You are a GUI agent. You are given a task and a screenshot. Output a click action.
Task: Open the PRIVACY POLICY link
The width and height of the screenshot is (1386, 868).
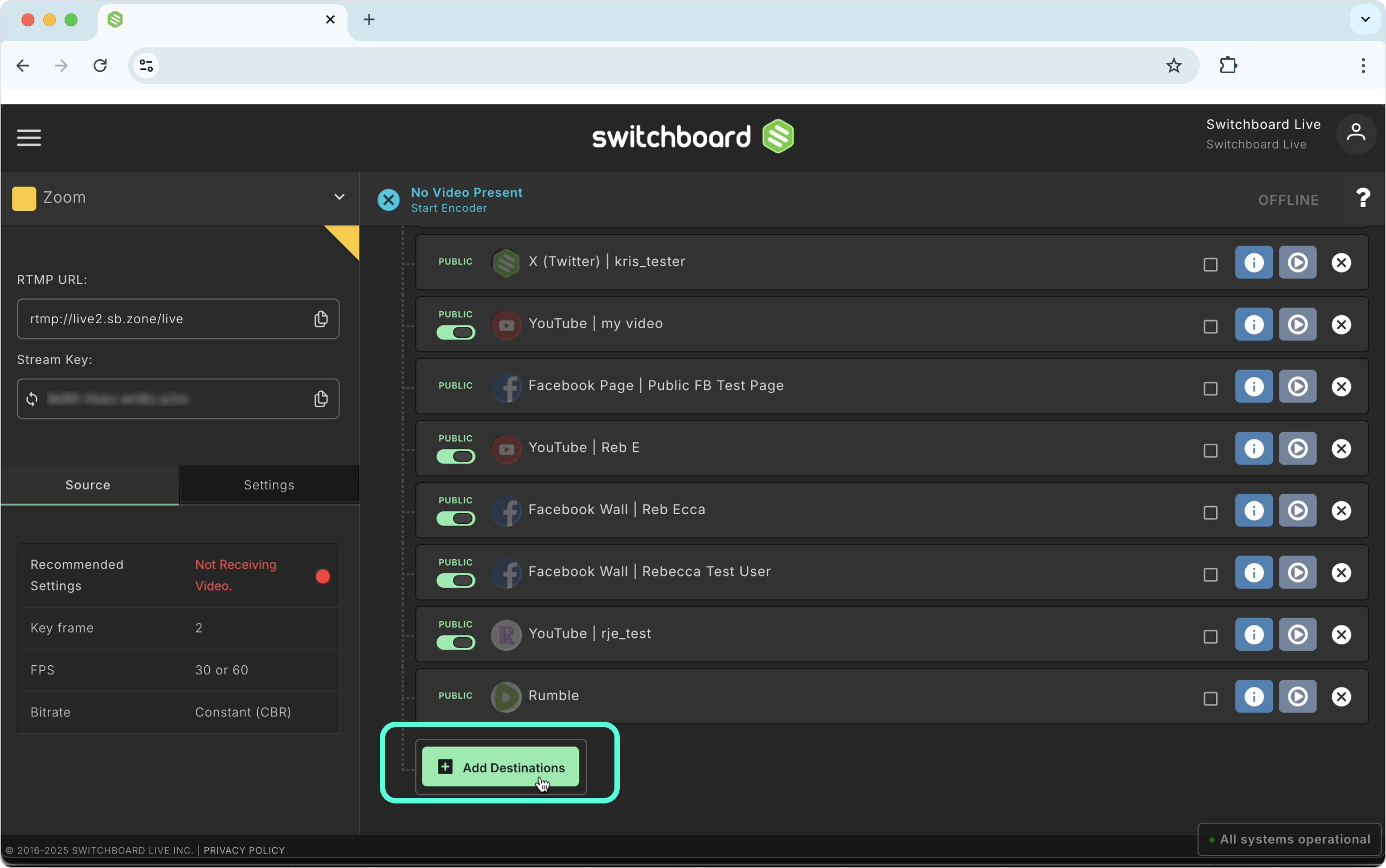pos(244,850)
